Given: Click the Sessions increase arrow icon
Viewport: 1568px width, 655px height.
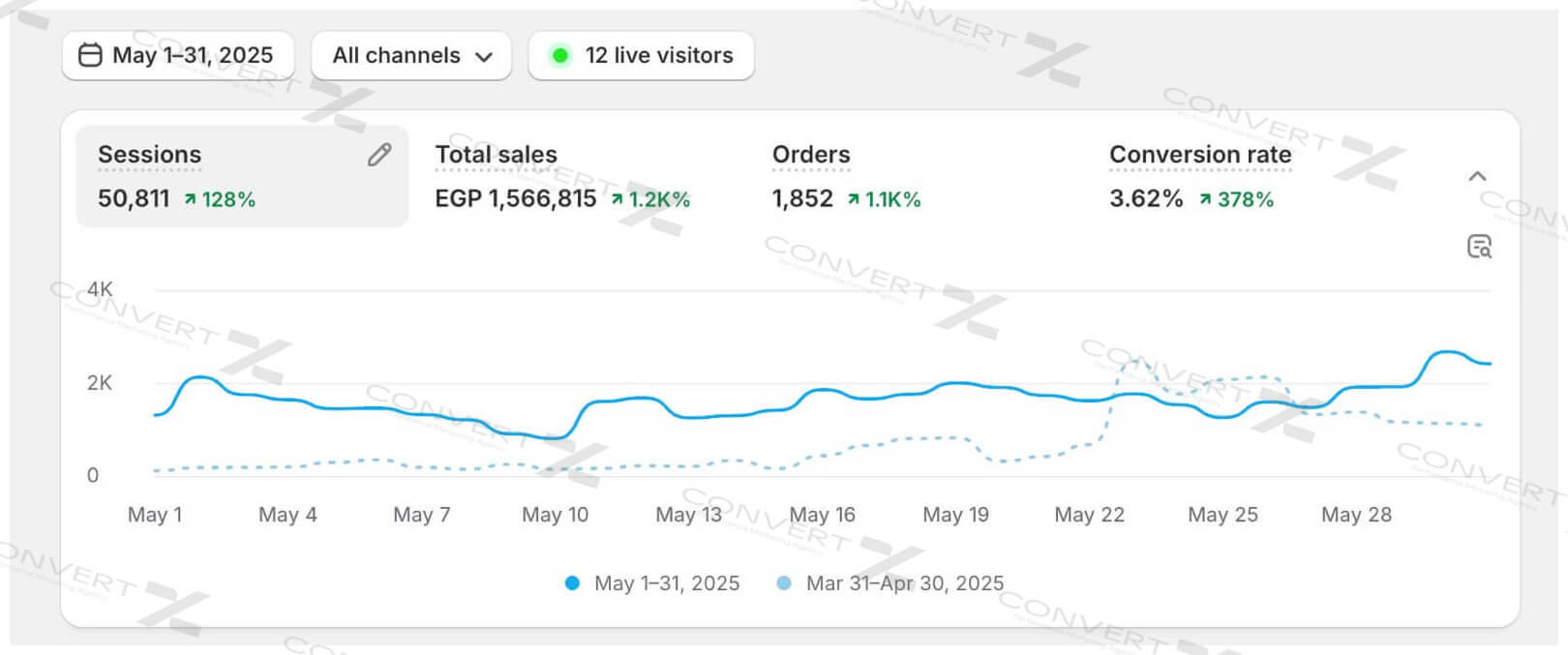Looking at the screenshot, I should click(x=191, y=199).
